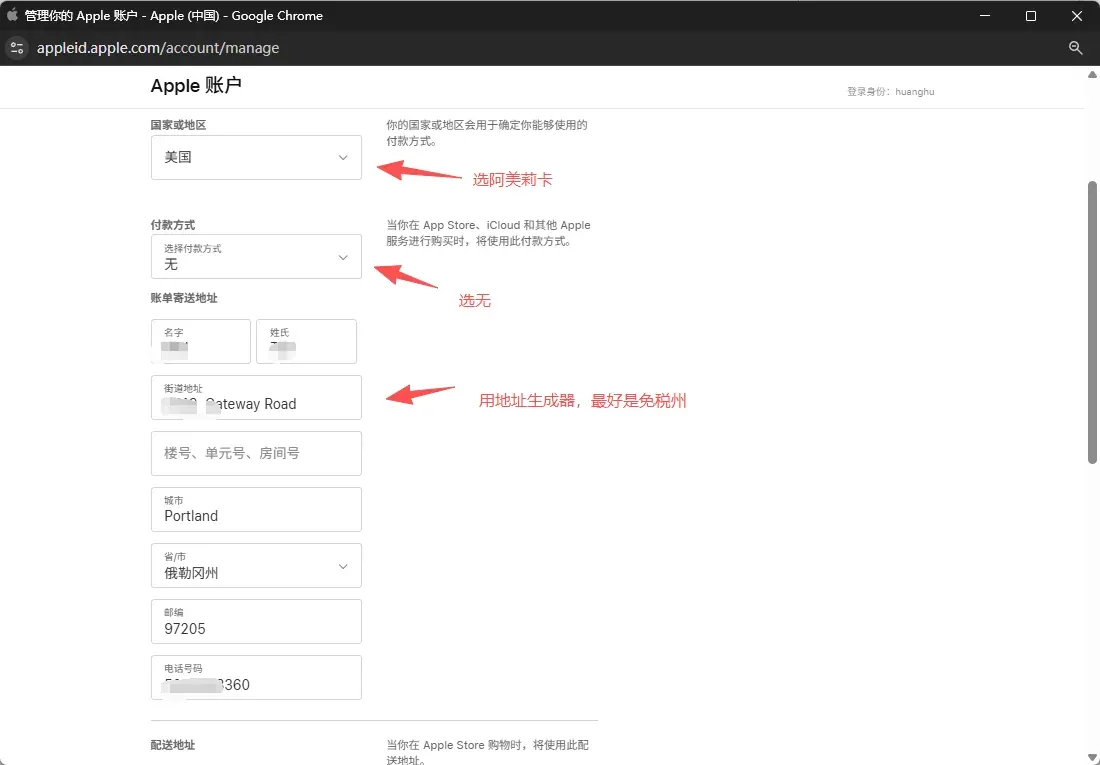This screenshot has width=1100, height=765.
Task: Click the 名字 first name field
Action: coord(201,342)
